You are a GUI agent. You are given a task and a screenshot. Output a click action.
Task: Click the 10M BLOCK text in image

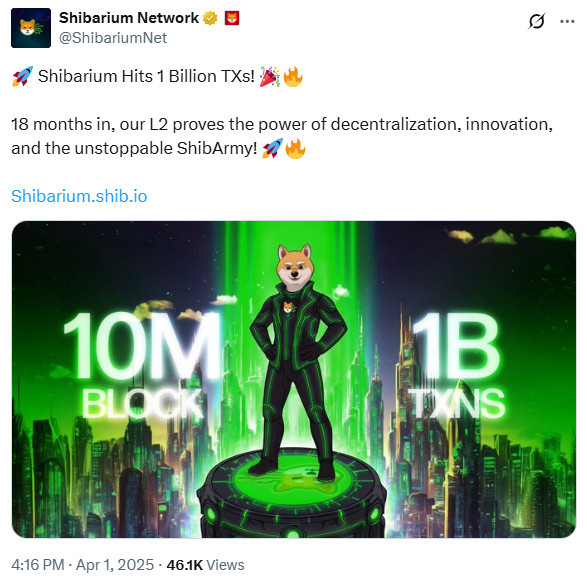click(x=142, y=365)
